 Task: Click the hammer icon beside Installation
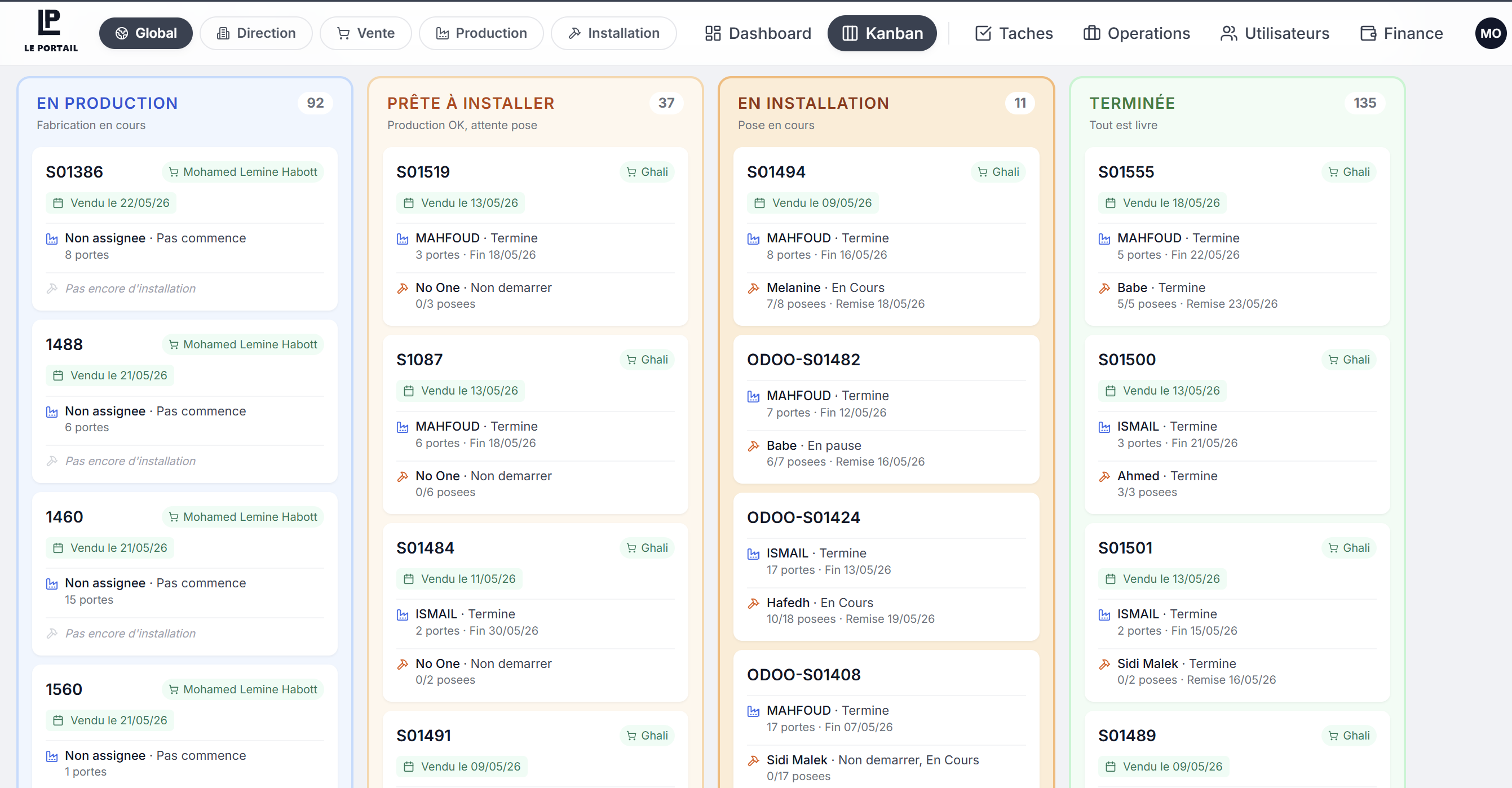pyautogui.click(x=574, y=33)
